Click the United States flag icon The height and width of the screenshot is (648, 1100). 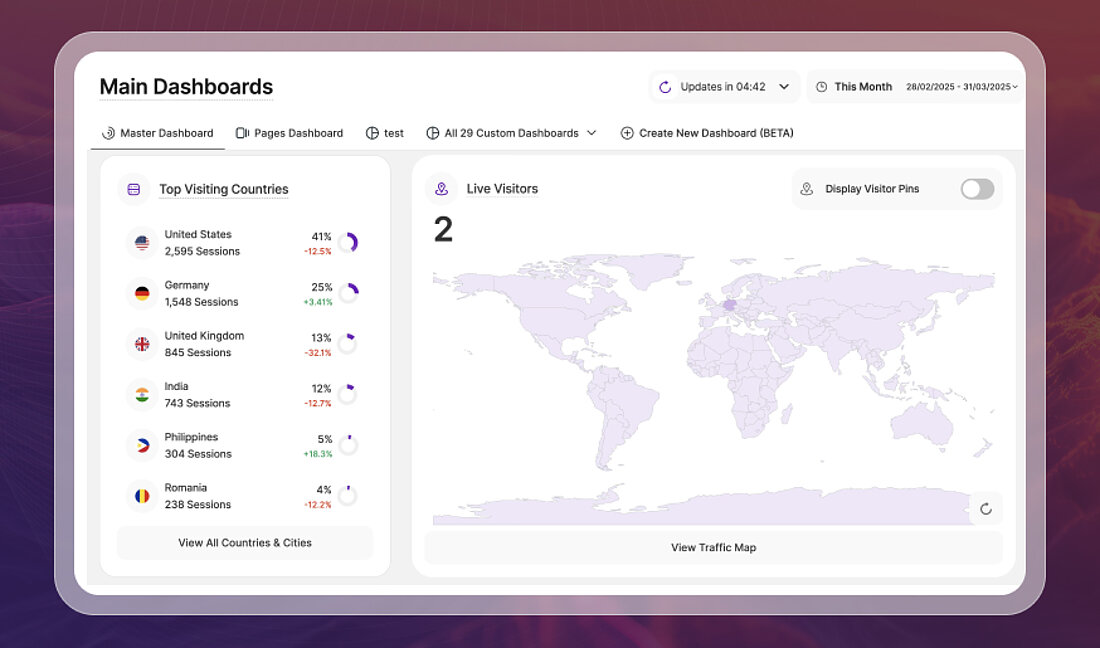(142, 243)
